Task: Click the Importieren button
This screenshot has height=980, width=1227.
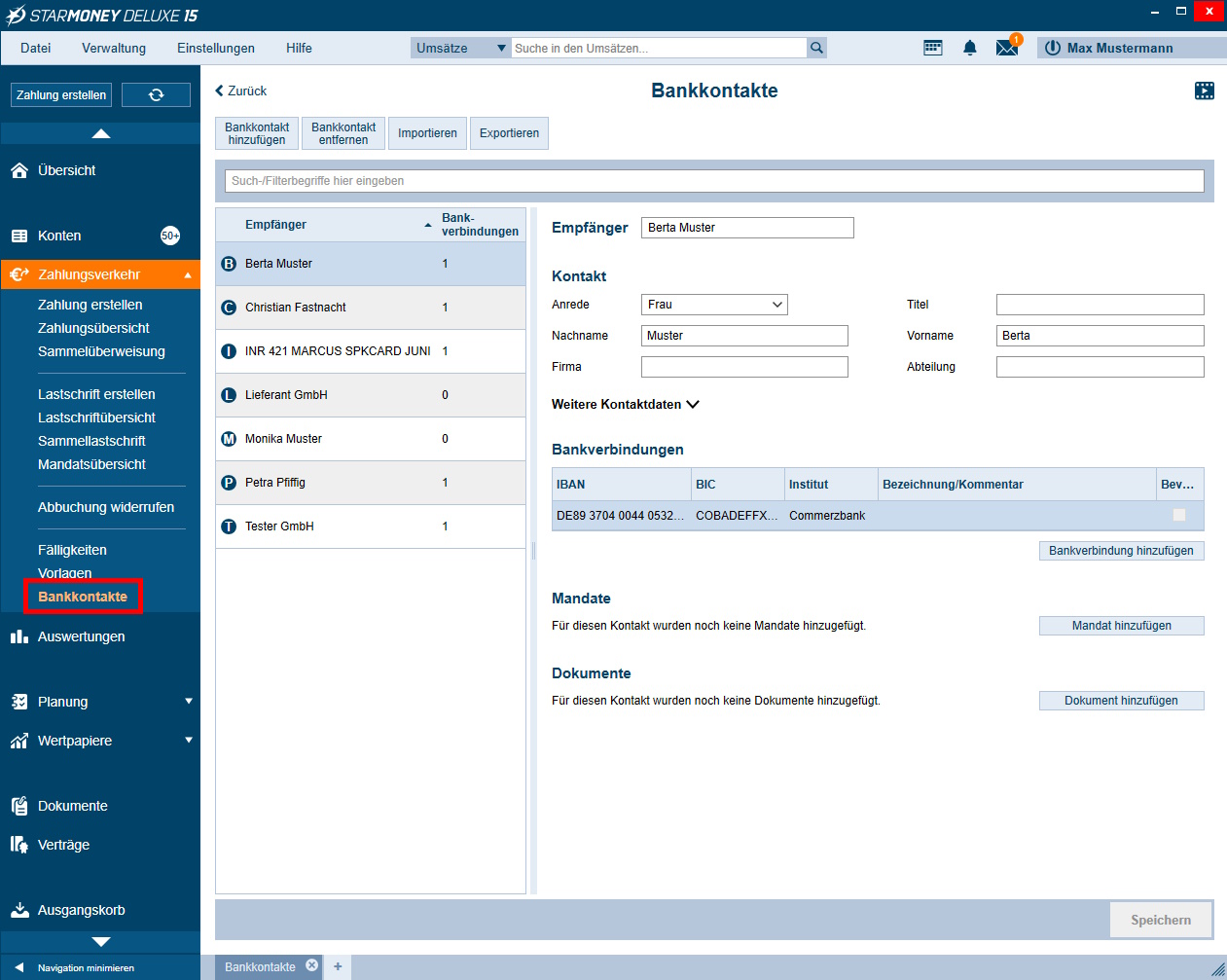Action: pos(427,133)
